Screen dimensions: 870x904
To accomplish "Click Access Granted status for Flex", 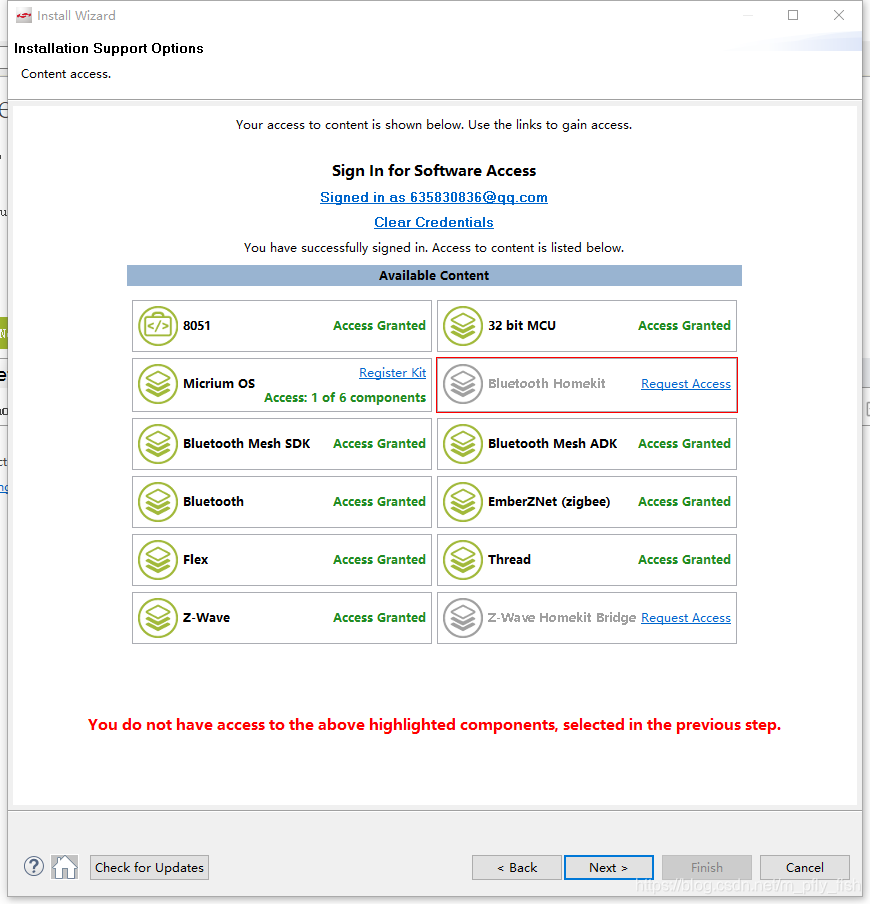I will 379,560.
